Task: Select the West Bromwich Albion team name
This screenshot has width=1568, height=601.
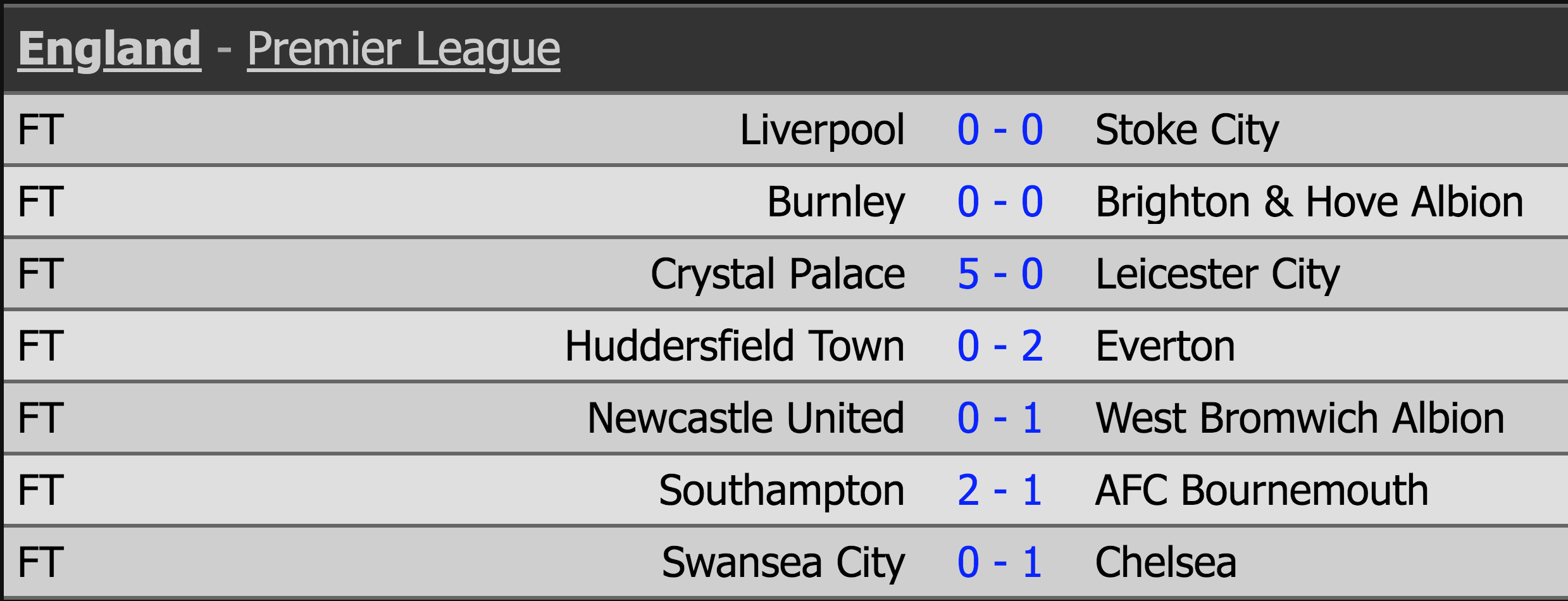Action: pyautogui.click(x=1300, y=418)
